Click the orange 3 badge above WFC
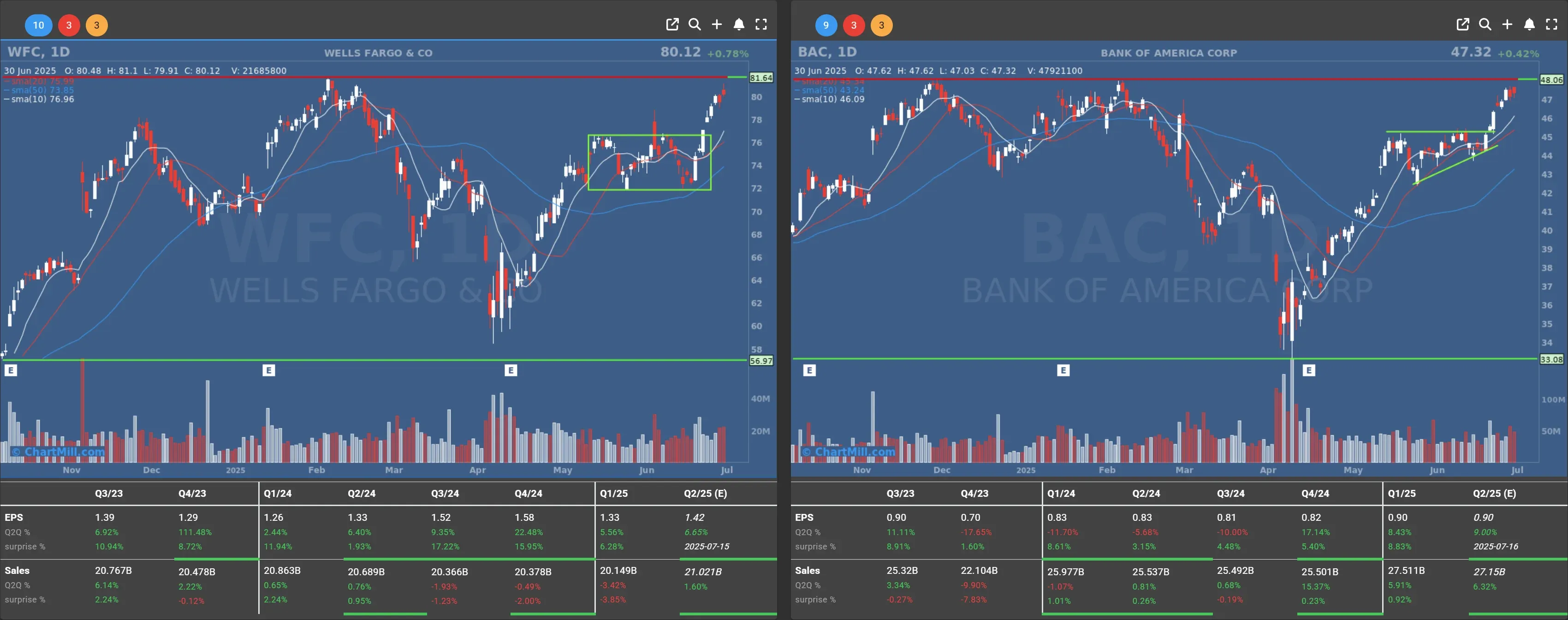 tap(97, 25)
